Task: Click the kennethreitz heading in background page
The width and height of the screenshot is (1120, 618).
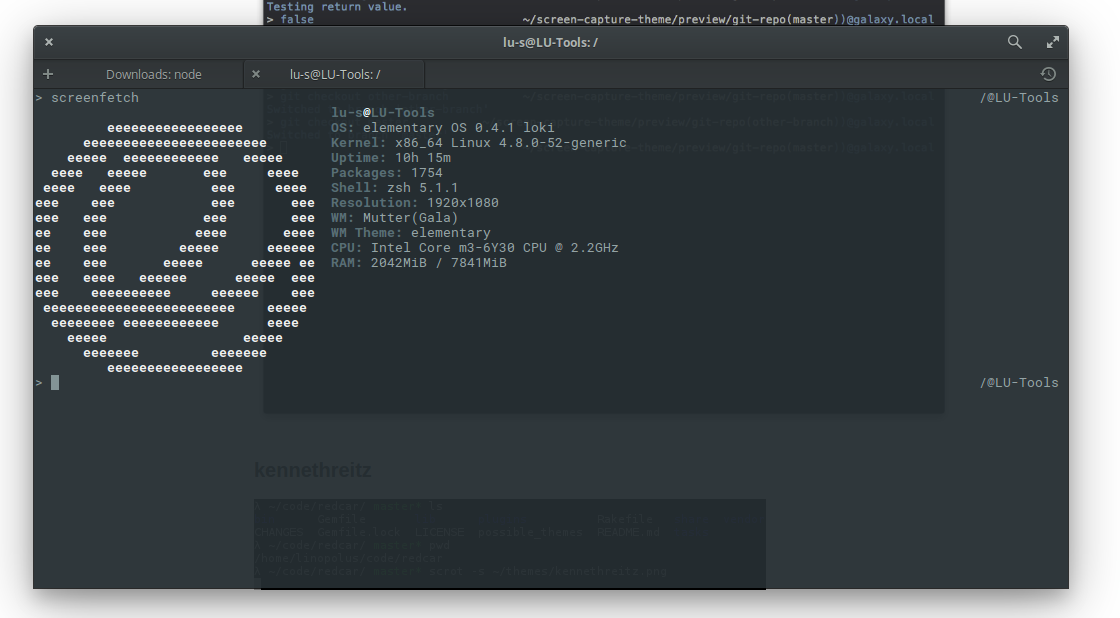Action: [313, 470]
